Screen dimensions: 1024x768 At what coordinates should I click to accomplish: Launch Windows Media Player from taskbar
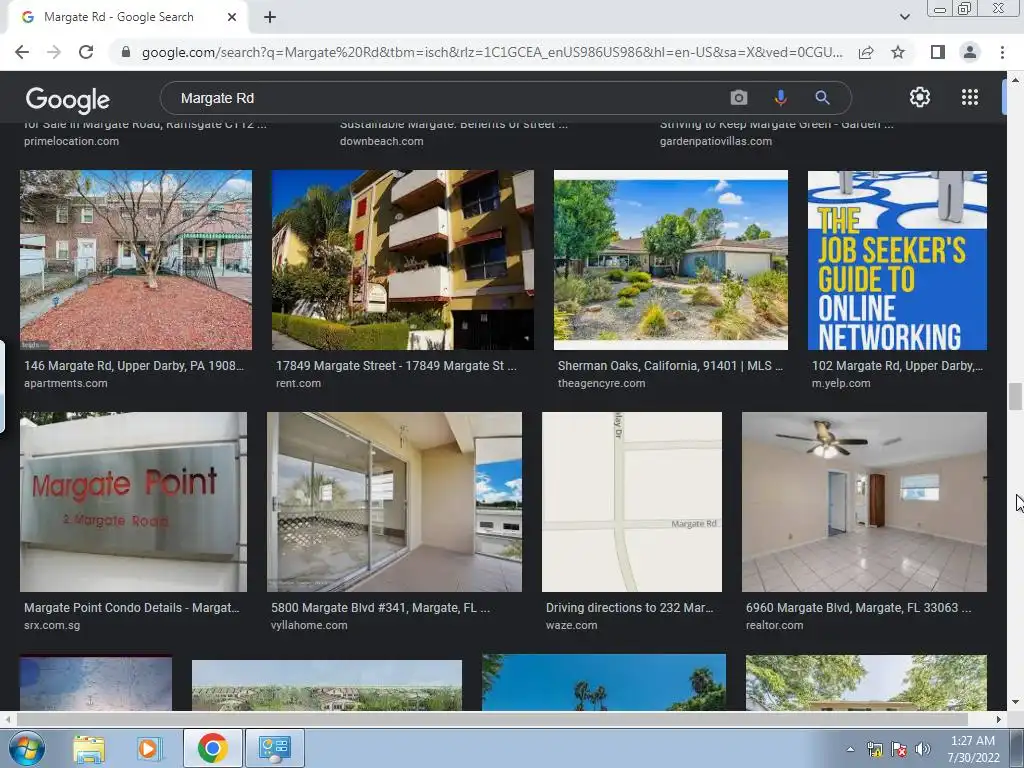pos(148,748)
